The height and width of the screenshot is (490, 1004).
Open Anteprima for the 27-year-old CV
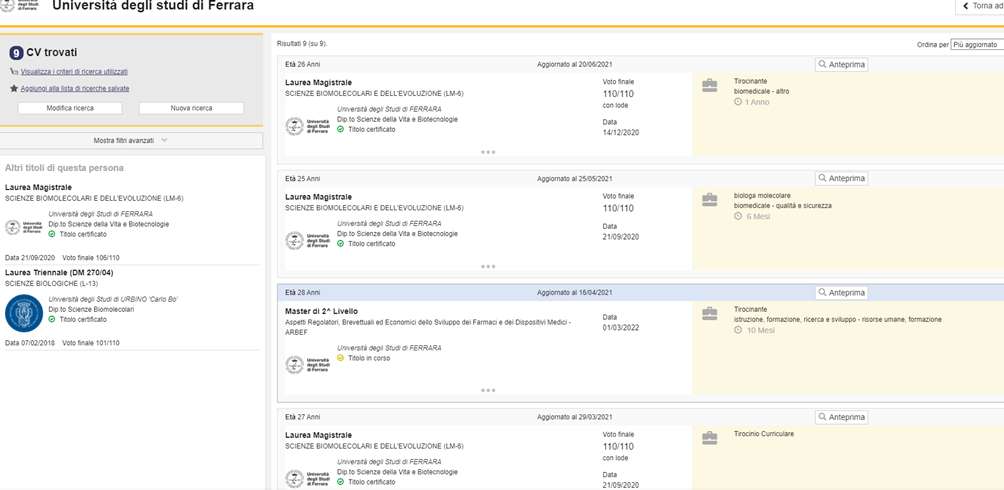(841, 417)
